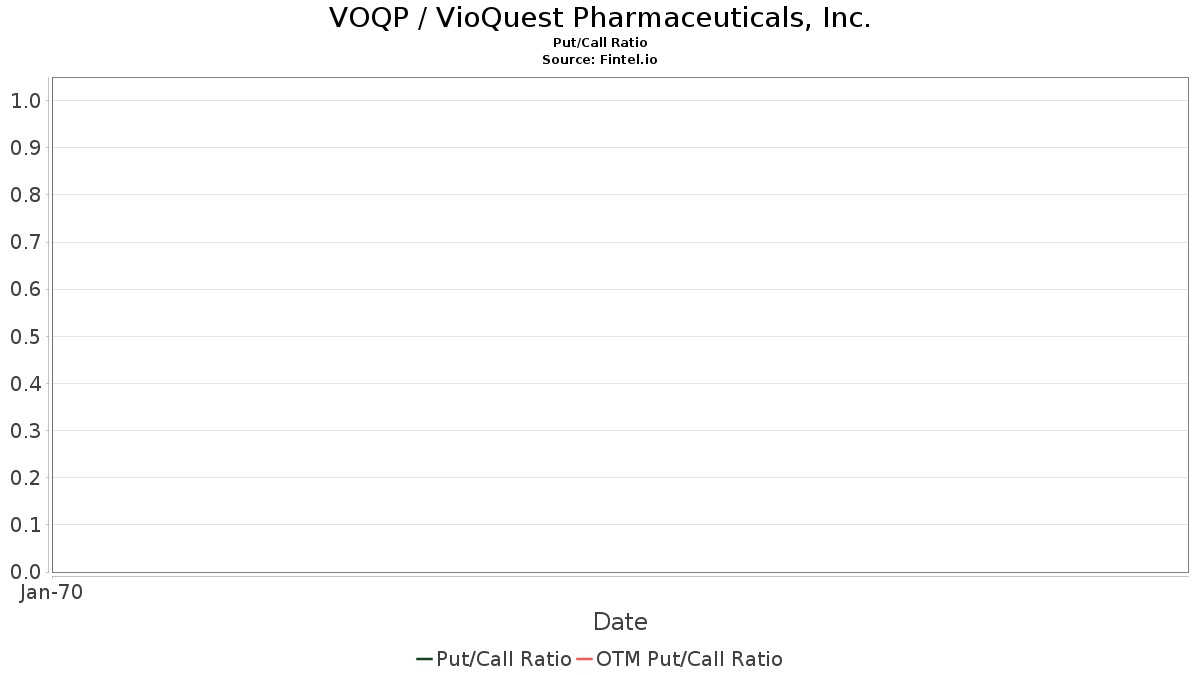Viewport: 1200px width, 675px height.
Task: Select the 0.4 y-axis tick label
Action: point(25,383)
